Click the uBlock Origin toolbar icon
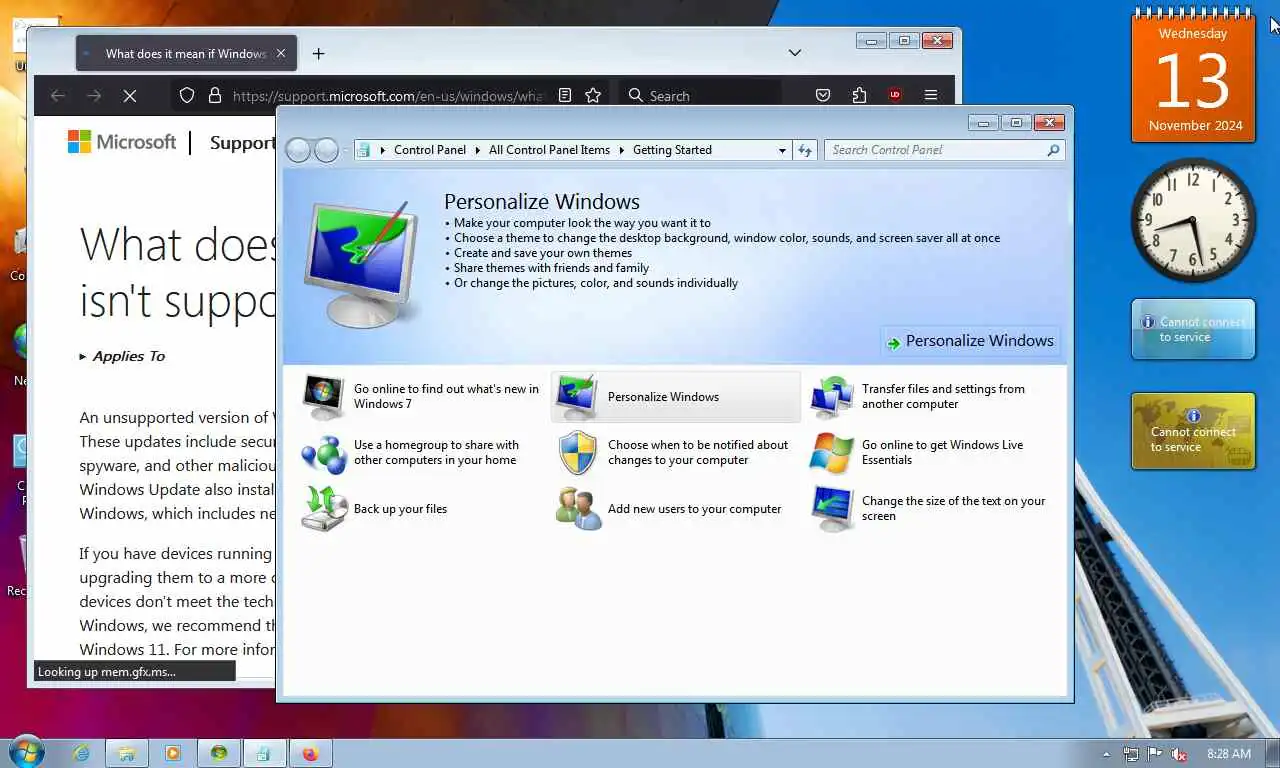Screen dimensions: 1280x768 click(895, 96)
